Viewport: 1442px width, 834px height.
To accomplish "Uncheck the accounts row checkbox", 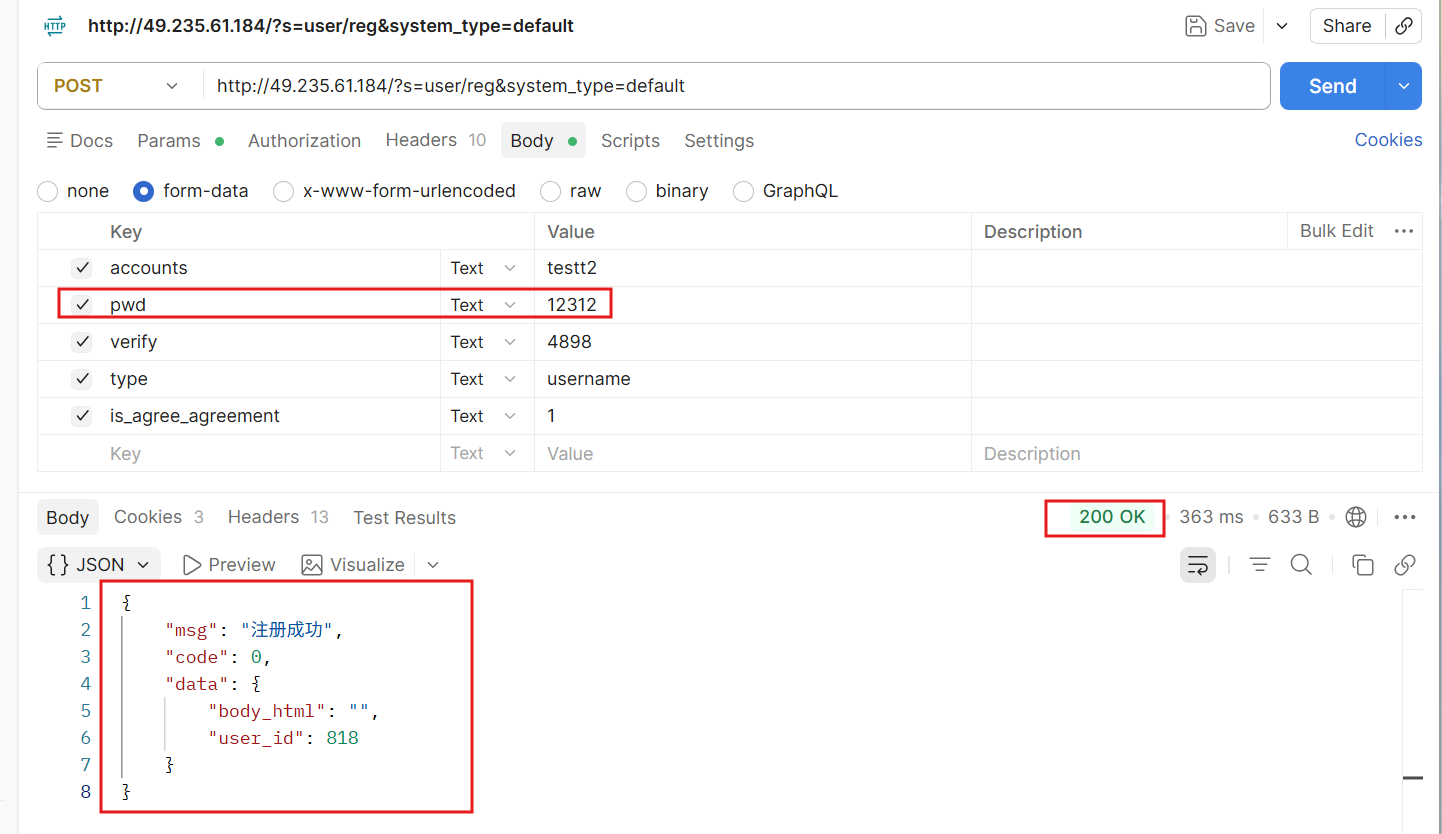I will click(x=82, y=268).
